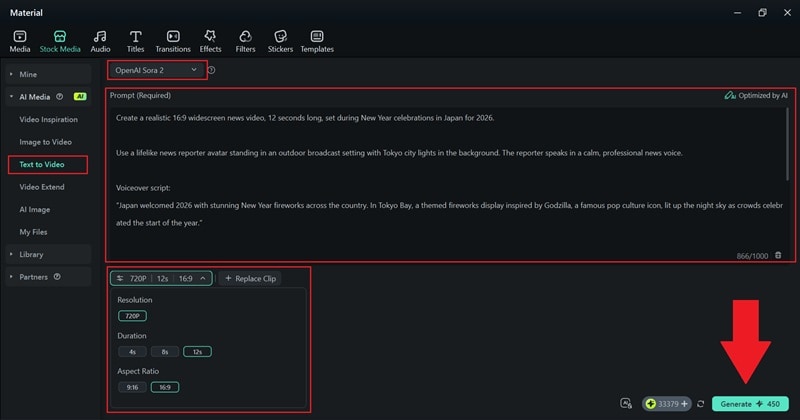
Task: Set duration to 4s
Action: [132, 352]
